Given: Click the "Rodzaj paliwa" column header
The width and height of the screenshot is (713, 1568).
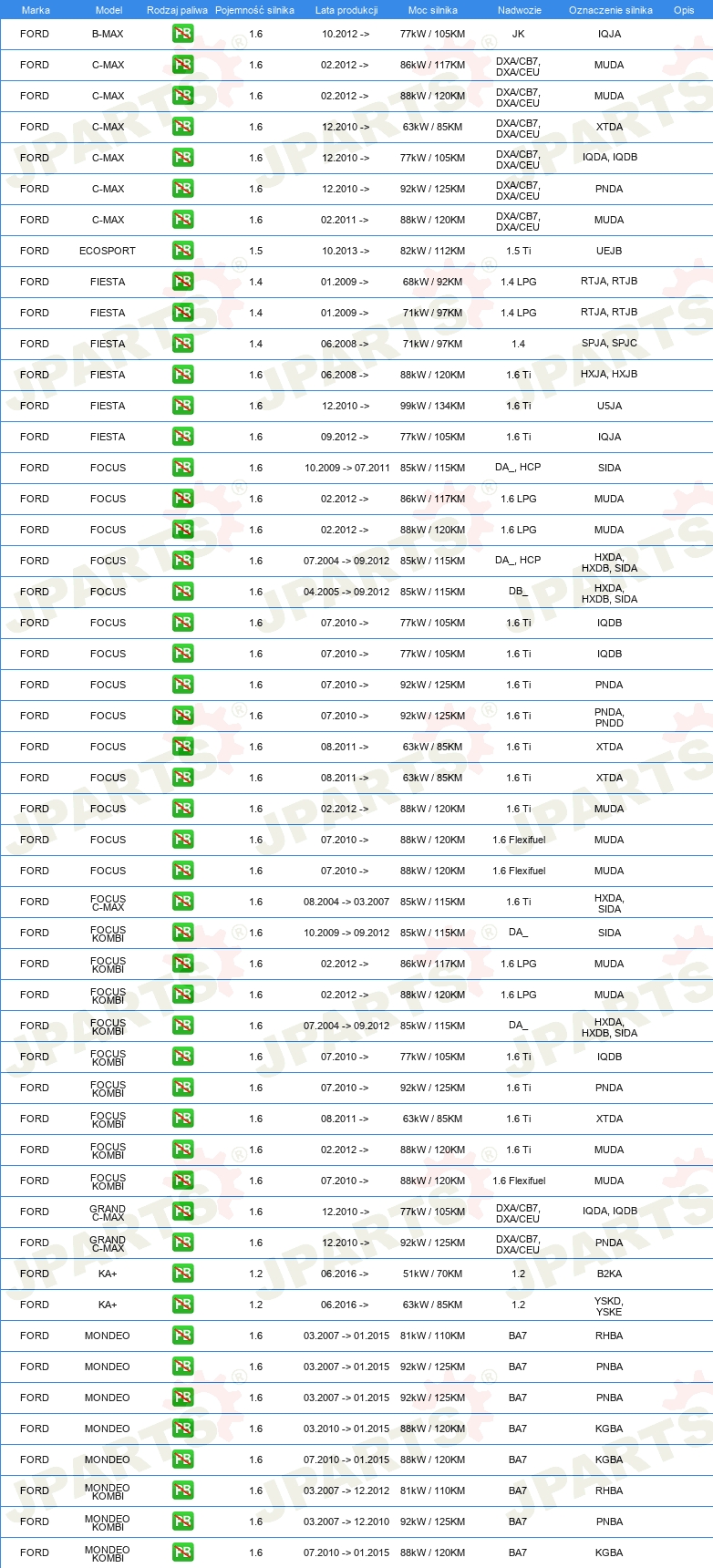Looking at the screenshot, I should click(x=177, y=10).
